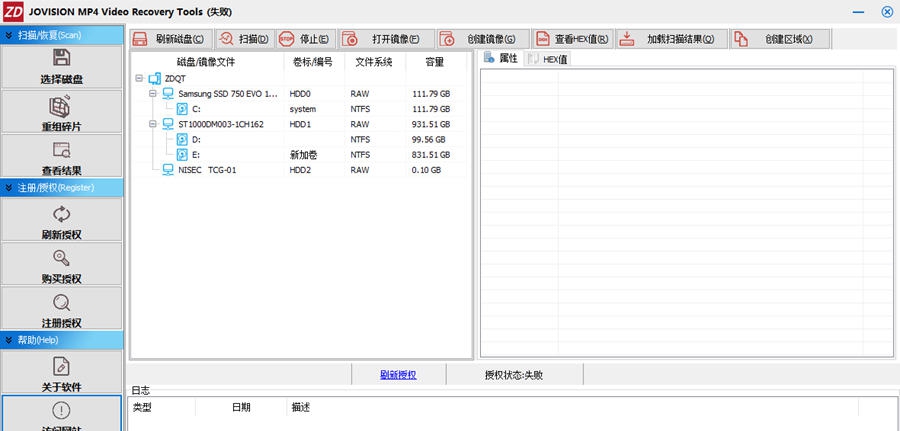Minimize the JOVISION window
This screenshot has height=431, width=900.
(859, 12)
